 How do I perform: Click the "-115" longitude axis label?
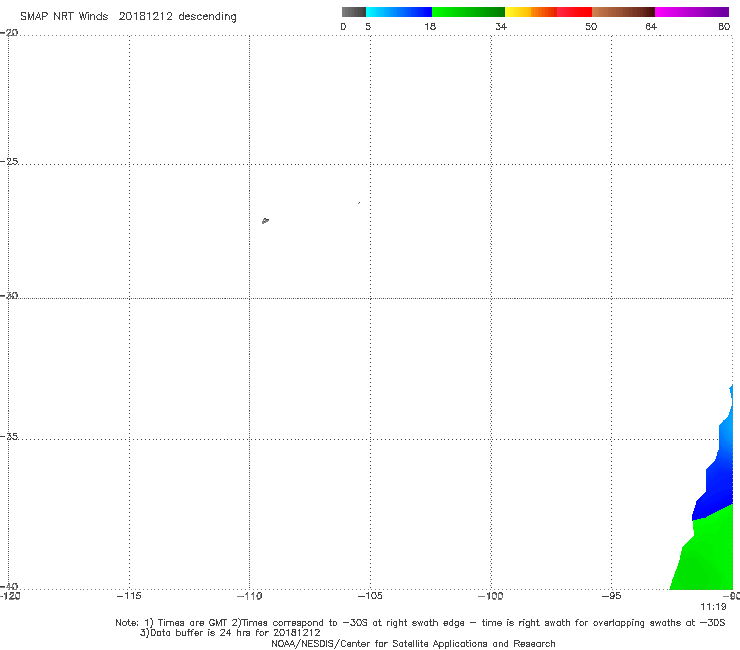[x=129, y=596]
